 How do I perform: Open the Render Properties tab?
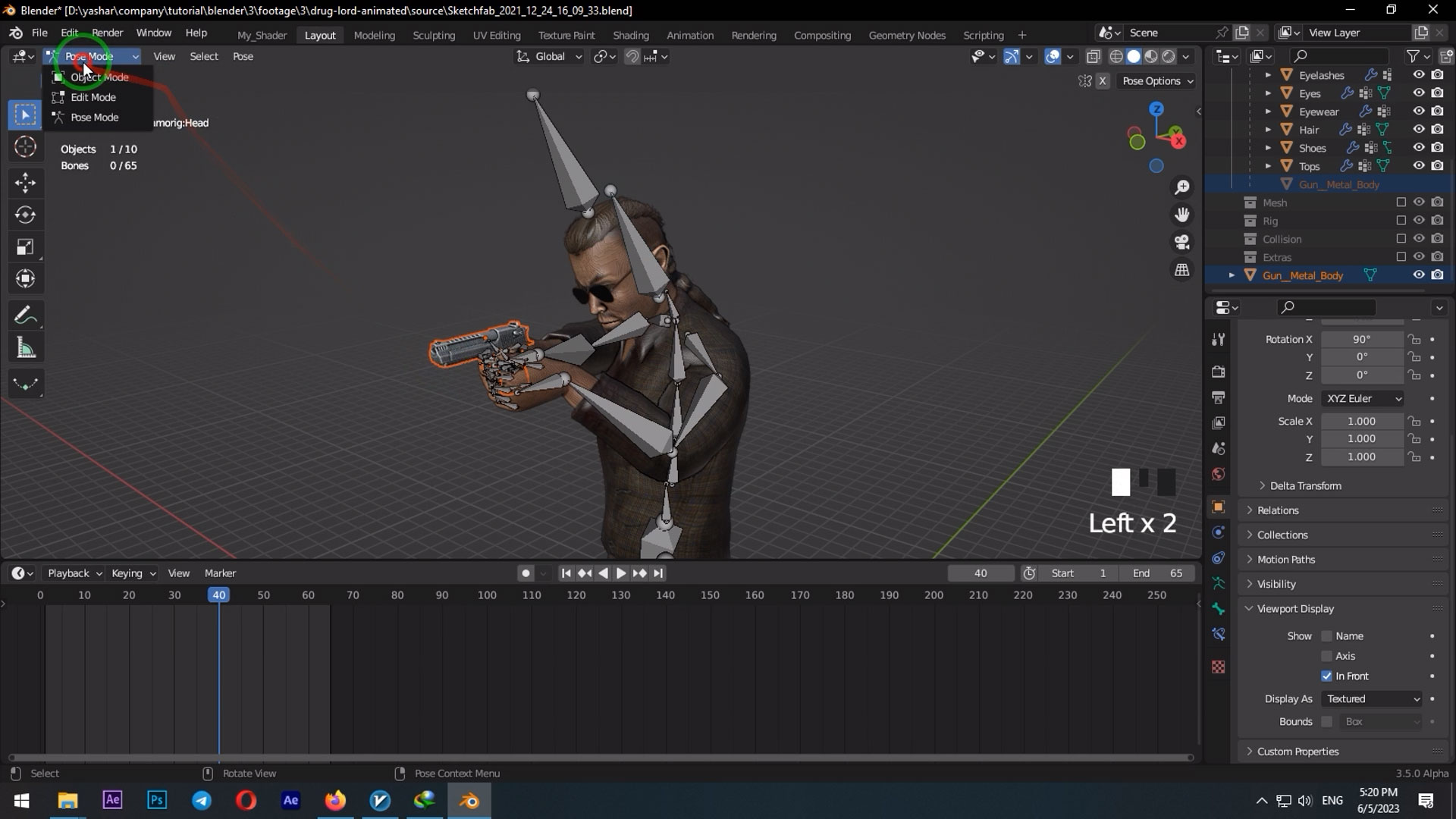pyautogui.click(x=1219, y=372)
